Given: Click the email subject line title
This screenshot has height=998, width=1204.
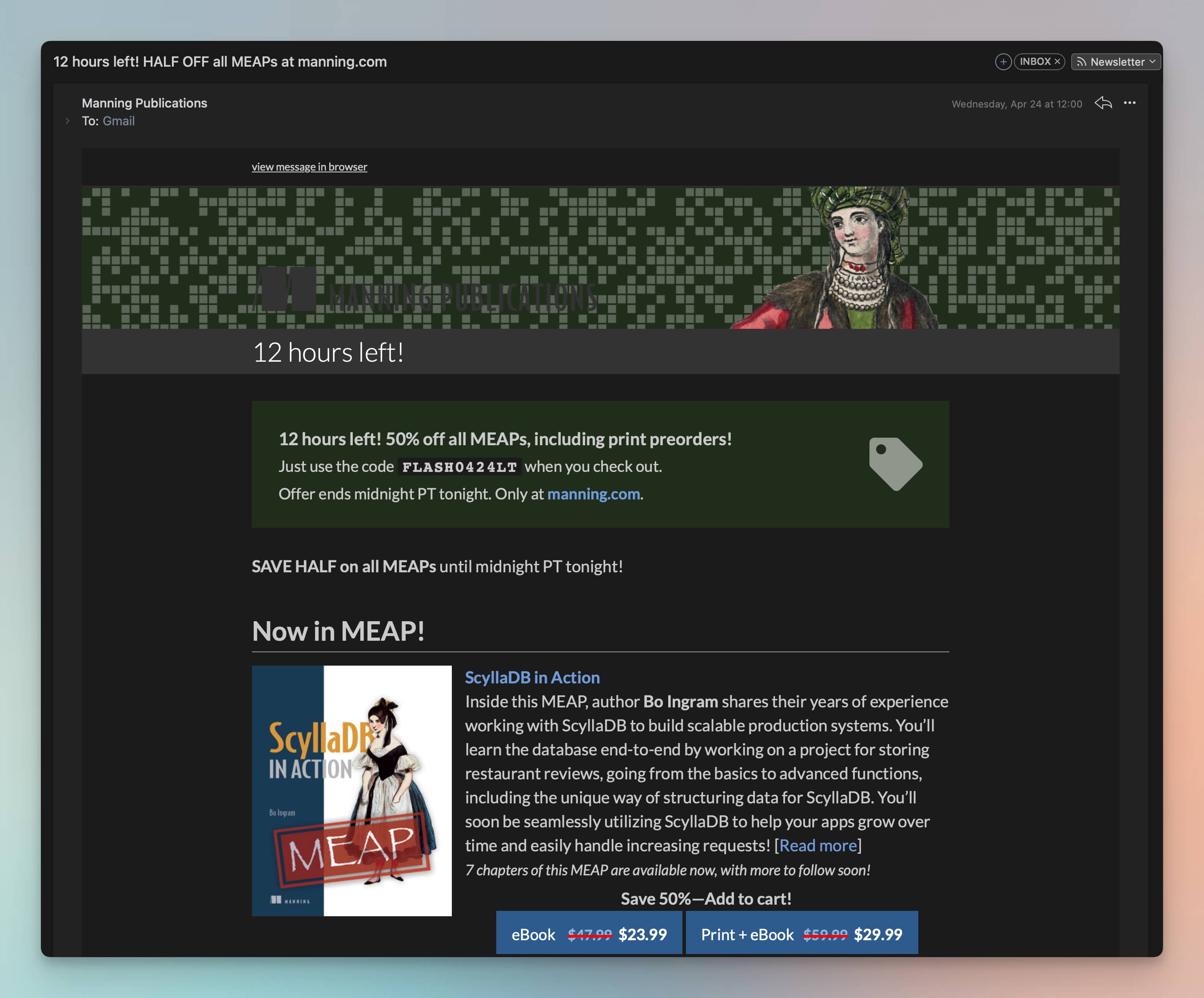Looking at the screenshot, I should 220,62.
